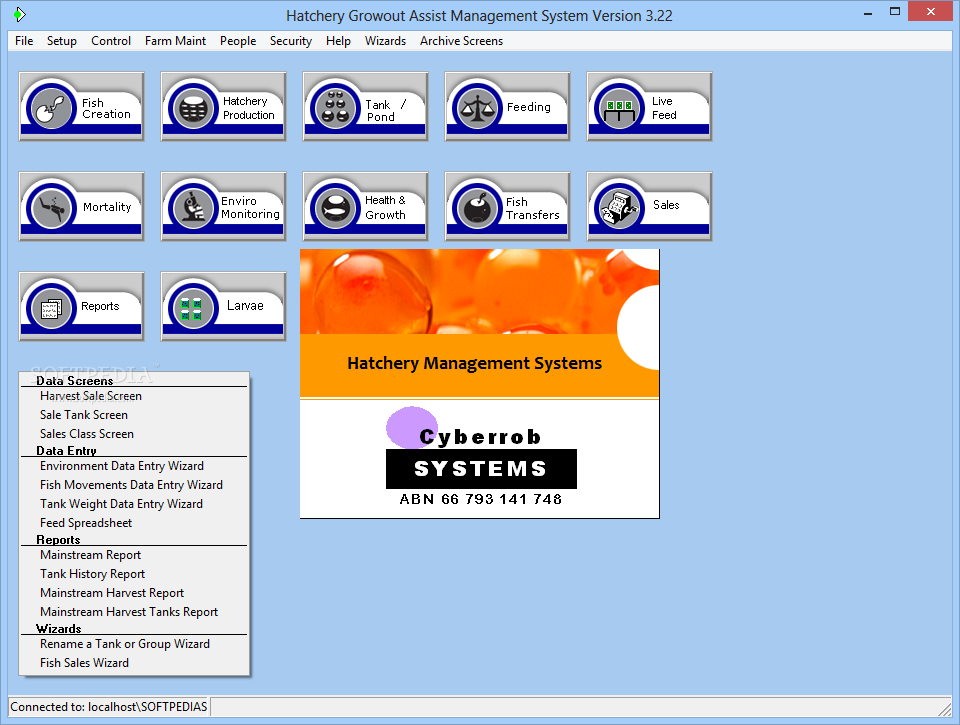Launch Rename a Tank or Group Wizard
This screenshot has width=960, height=725.
[x=125, y=644]
